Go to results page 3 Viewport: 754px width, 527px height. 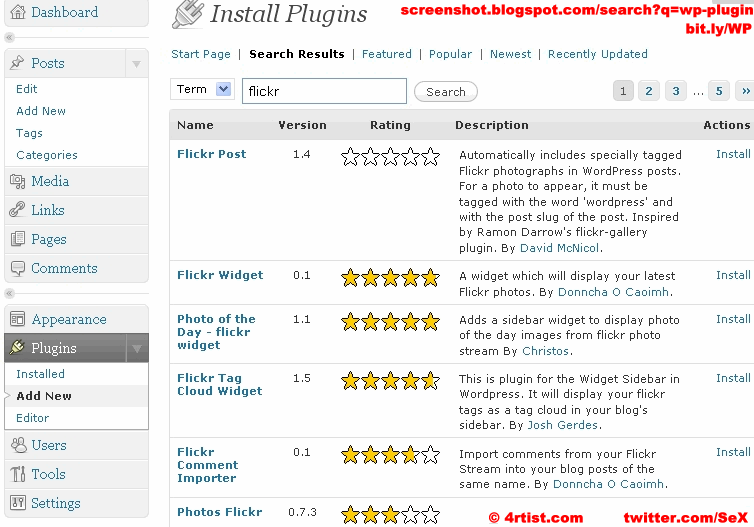click(676, 91)
